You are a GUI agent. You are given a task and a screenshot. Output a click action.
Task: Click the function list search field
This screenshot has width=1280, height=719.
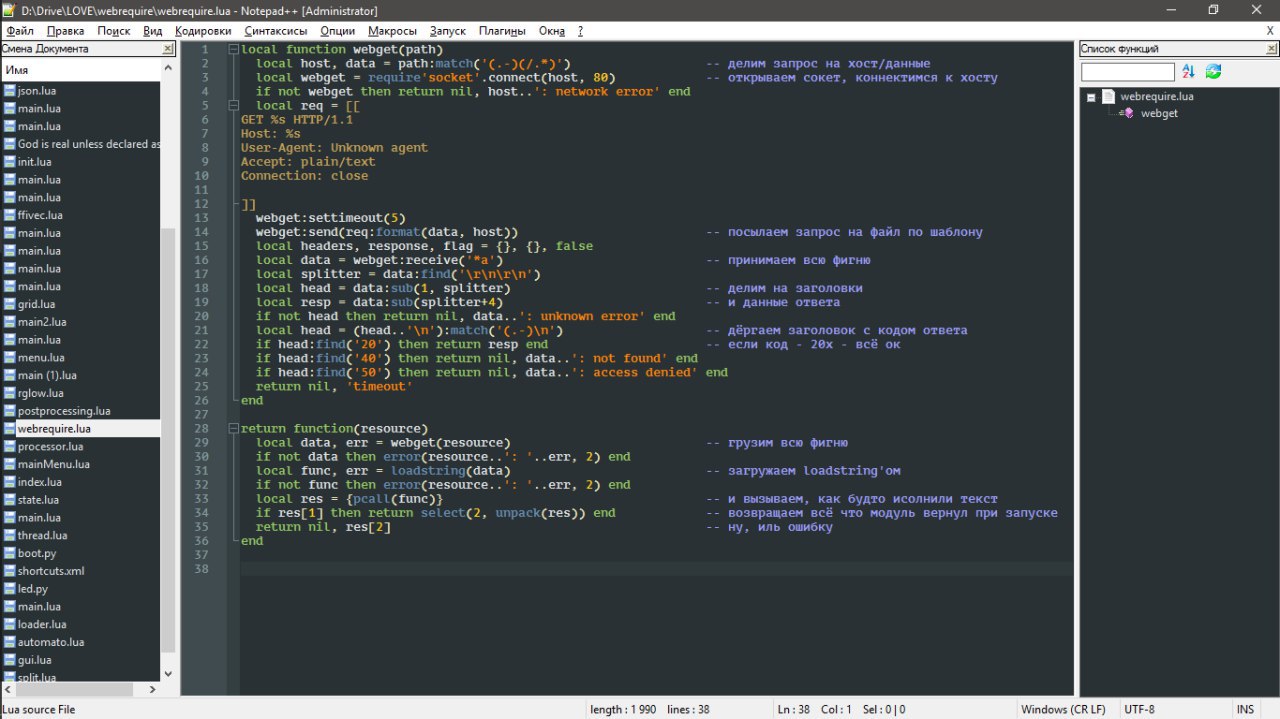[x=1127, y=72]
